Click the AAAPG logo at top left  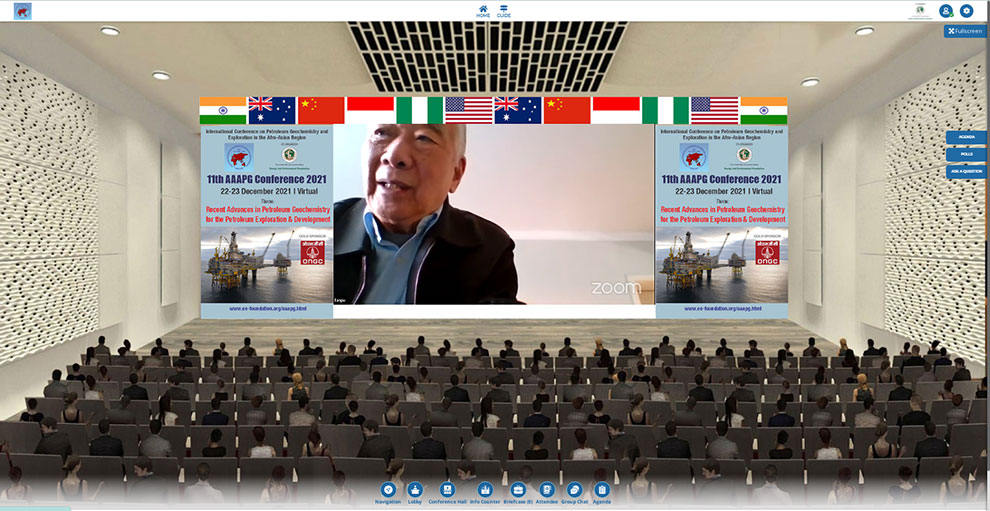pos(23,11)
